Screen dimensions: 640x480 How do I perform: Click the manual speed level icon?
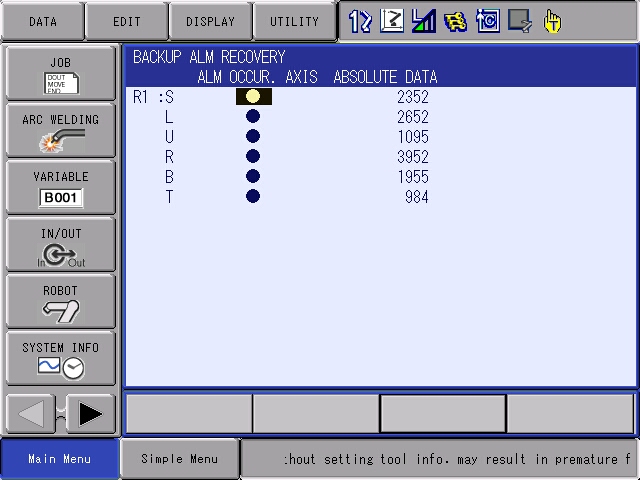point(424,21)
